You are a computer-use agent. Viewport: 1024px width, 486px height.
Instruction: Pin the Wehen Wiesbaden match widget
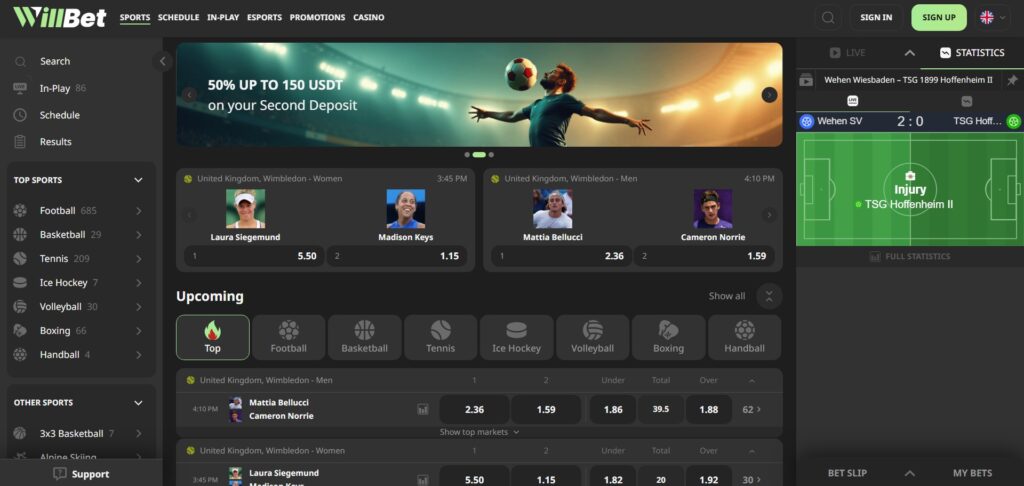coord(1012,80)
